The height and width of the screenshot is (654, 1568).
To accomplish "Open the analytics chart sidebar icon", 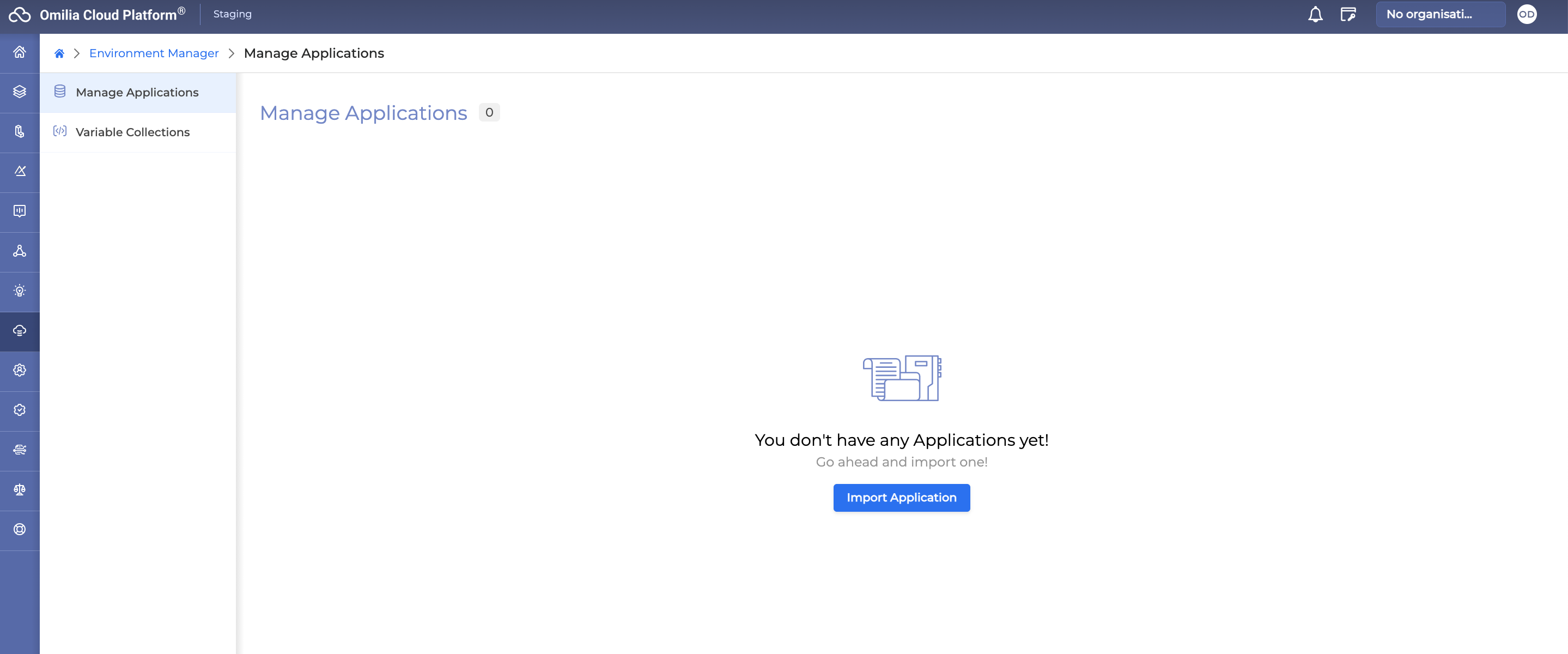I will [x=19, y=172].
